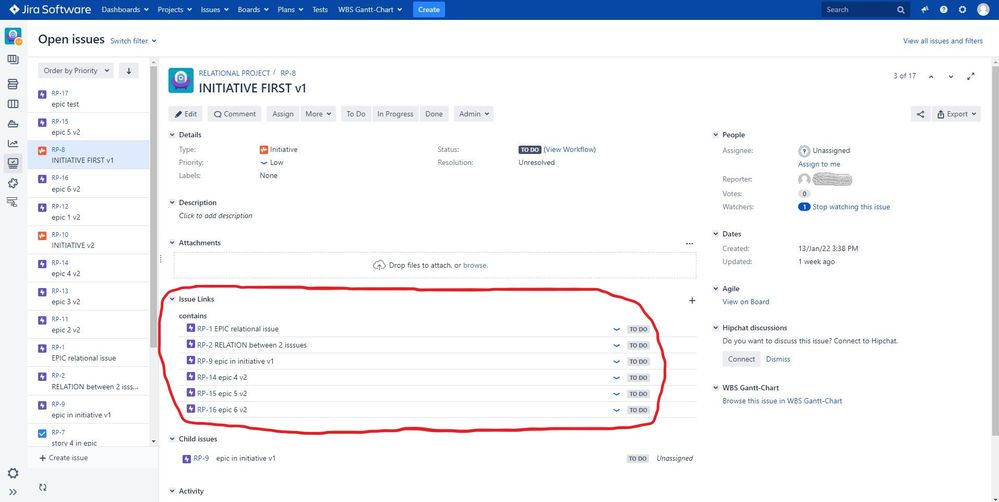The height and width of the screenshot is (502, 999).
Task: Click the RP-1 epic icon in Issue Links
Action: pos(190,328)
